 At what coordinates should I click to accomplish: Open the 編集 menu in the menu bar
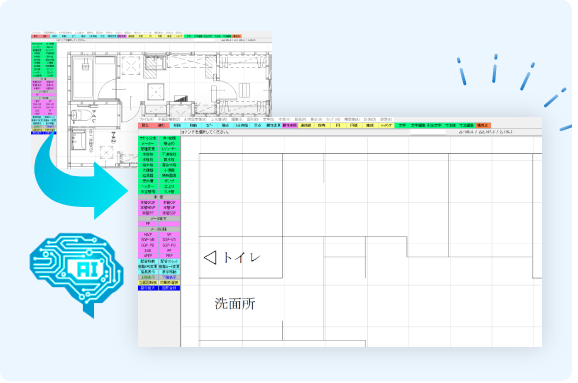pyautogui.click(x=237, y=119)
